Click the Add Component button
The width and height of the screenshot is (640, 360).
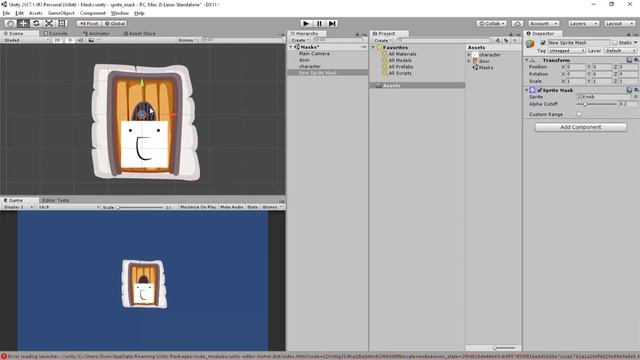coord(580,127)
